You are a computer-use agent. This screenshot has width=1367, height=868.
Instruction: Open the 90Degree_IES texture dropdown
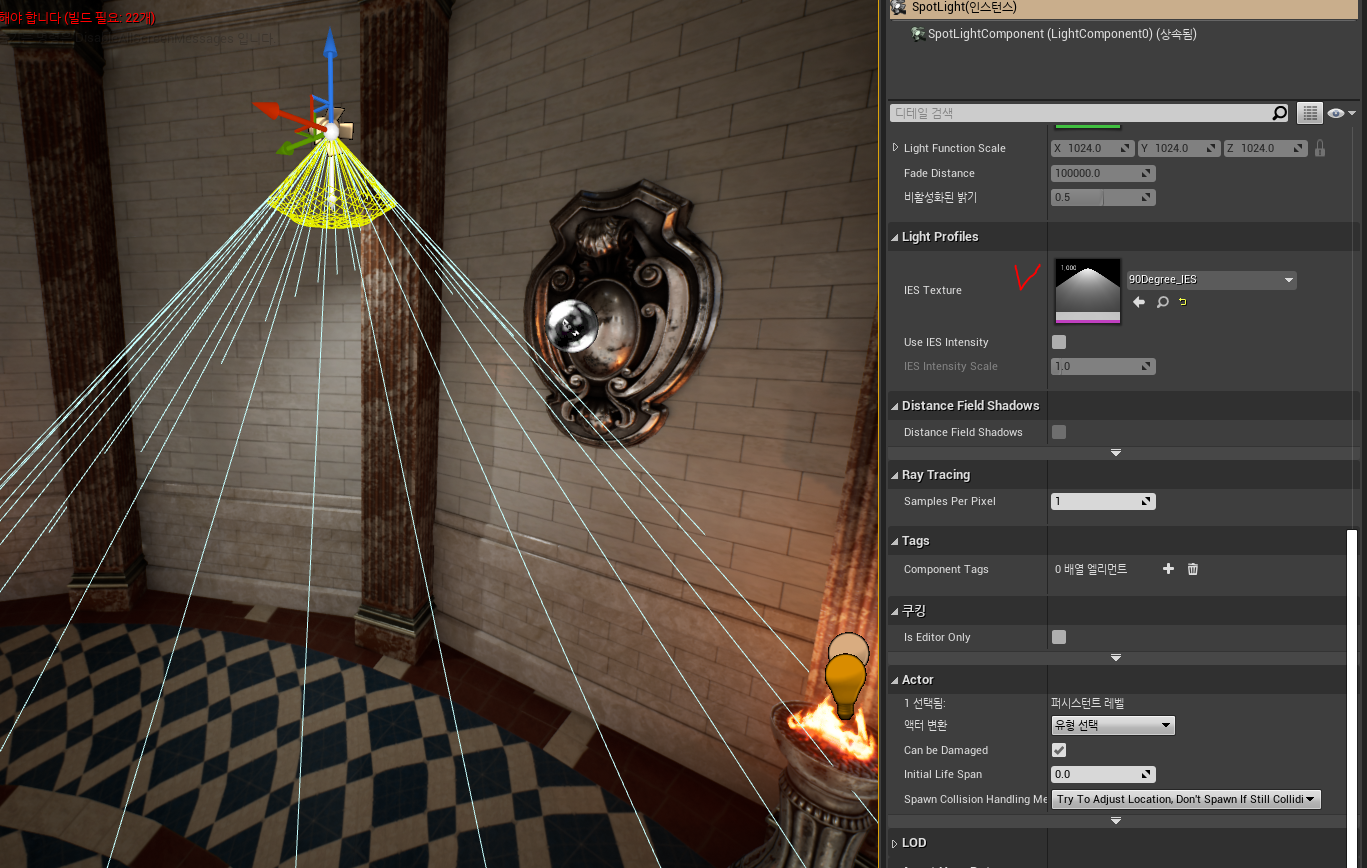coord(1211,280)
